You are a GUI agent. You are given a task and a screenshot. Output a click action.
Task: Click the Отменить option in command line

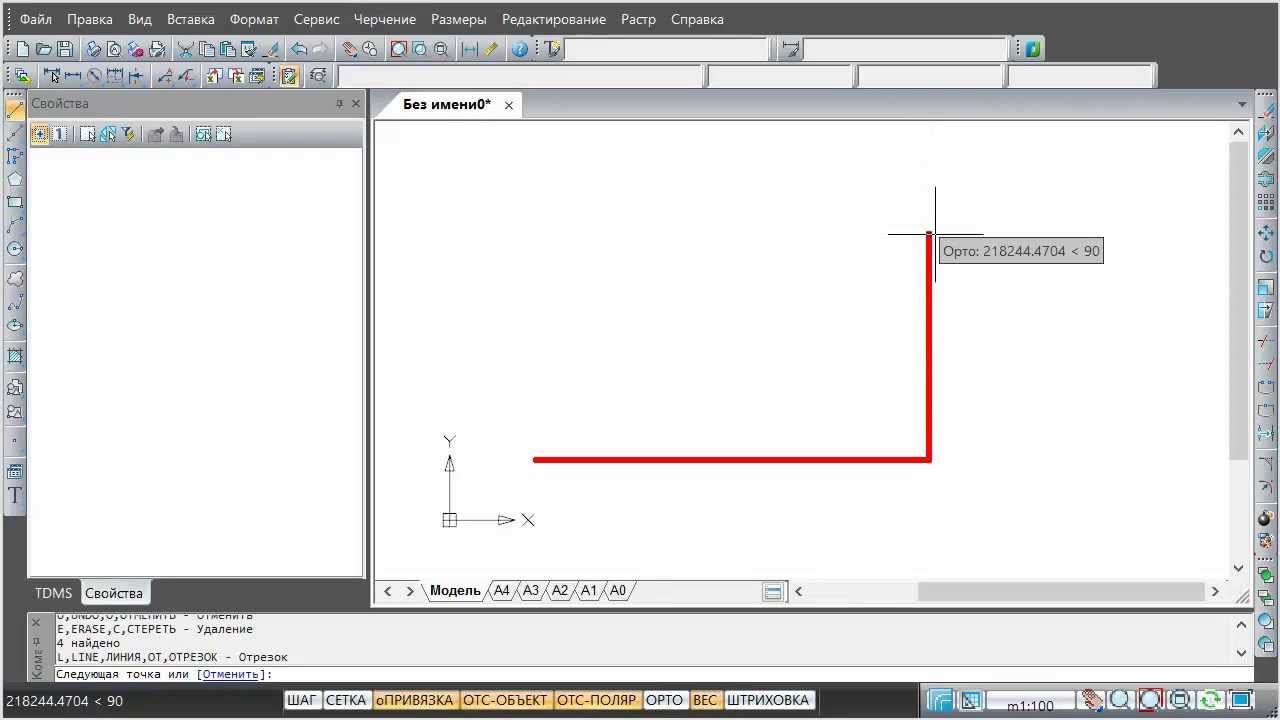tap(231, 674)
